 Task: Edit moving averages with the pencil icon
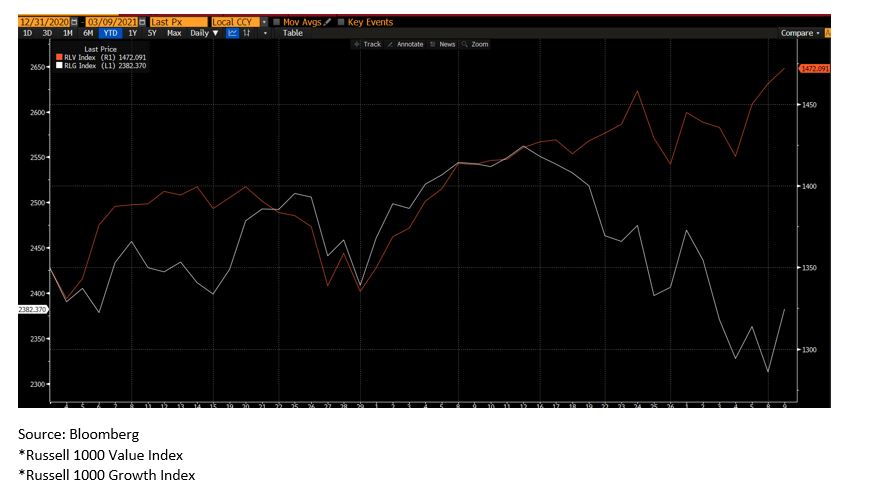point(328,22)
